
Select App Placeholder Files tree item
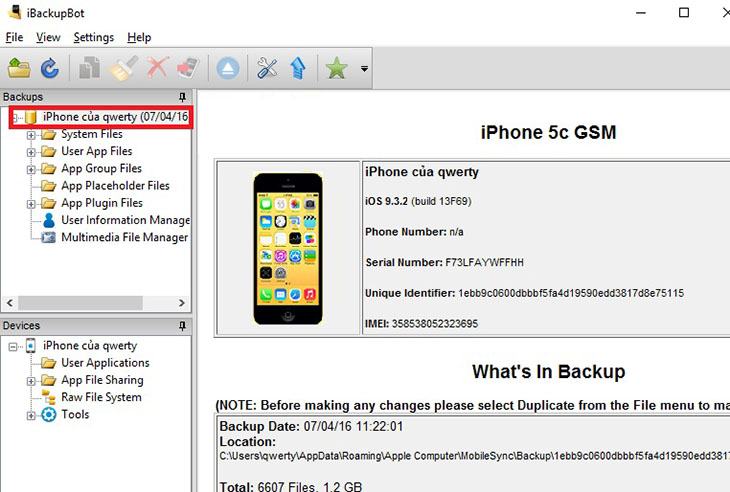click(115, 186)
